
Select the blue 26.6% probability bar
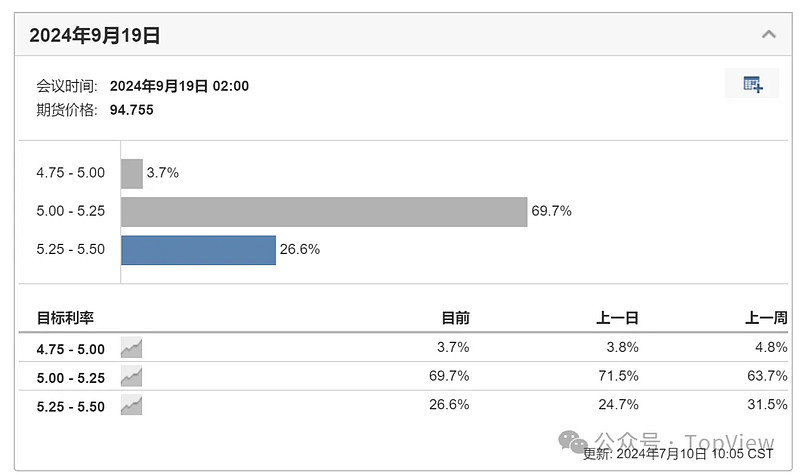point(198,250)
